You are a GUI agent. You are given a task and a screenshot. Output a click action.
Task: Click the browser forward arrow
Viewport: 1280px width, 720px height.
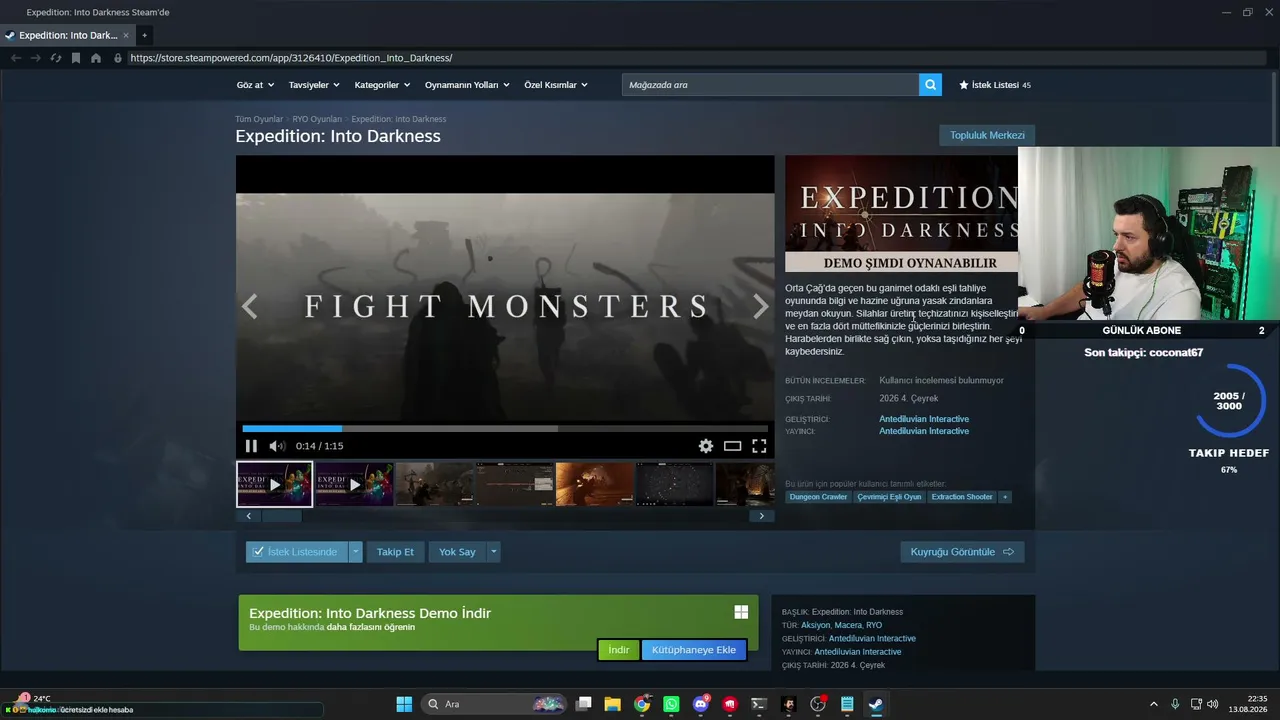36,58
